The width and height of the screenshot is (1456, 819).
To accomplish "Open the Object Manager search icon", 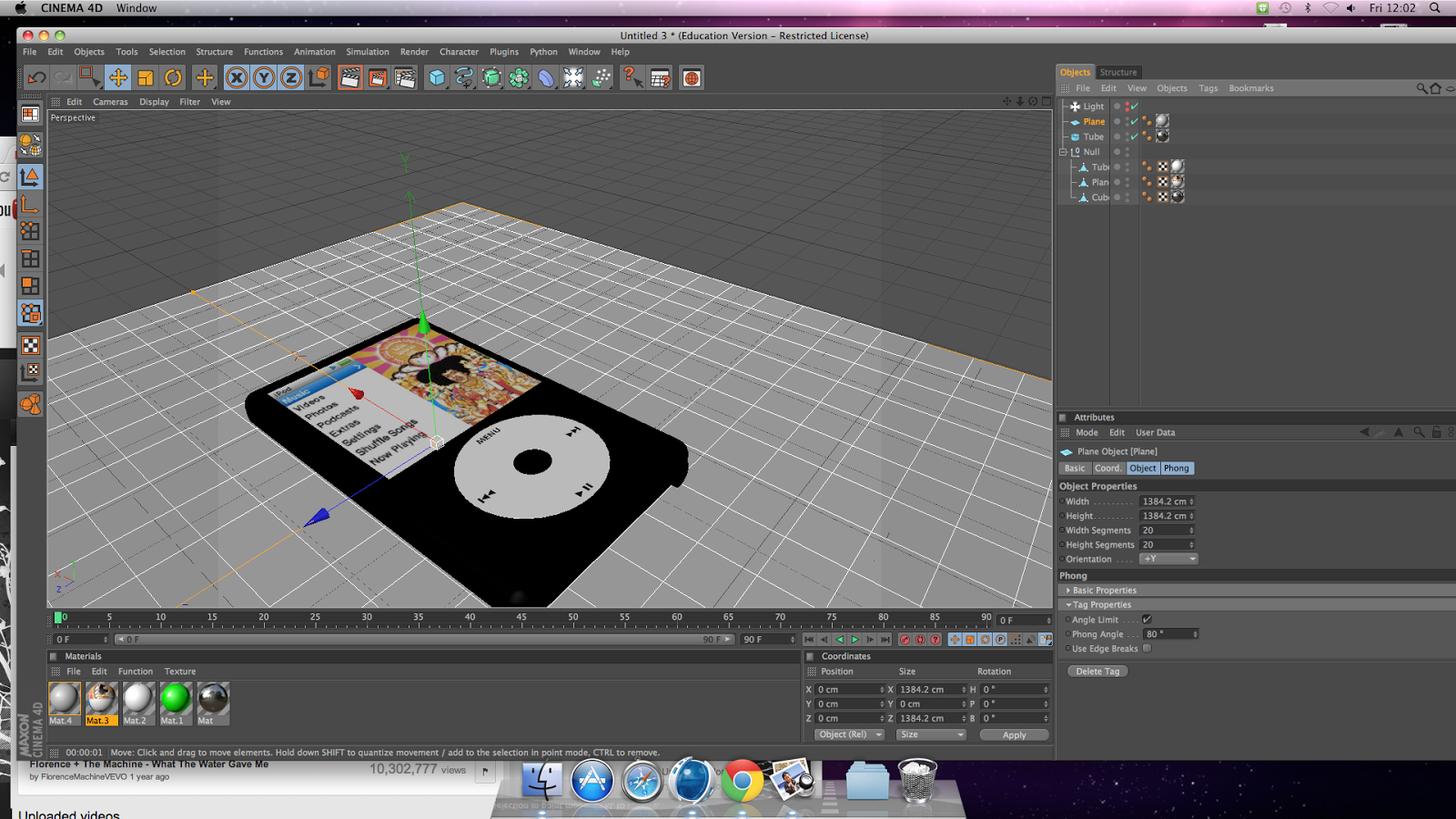I will tap(1421, 88).
